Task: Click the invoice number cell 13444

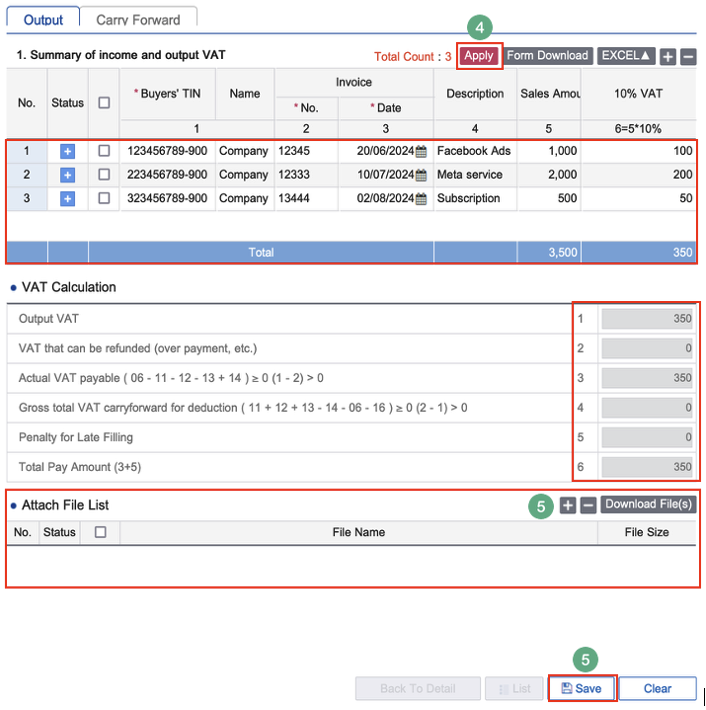Action: click(307, 198)
